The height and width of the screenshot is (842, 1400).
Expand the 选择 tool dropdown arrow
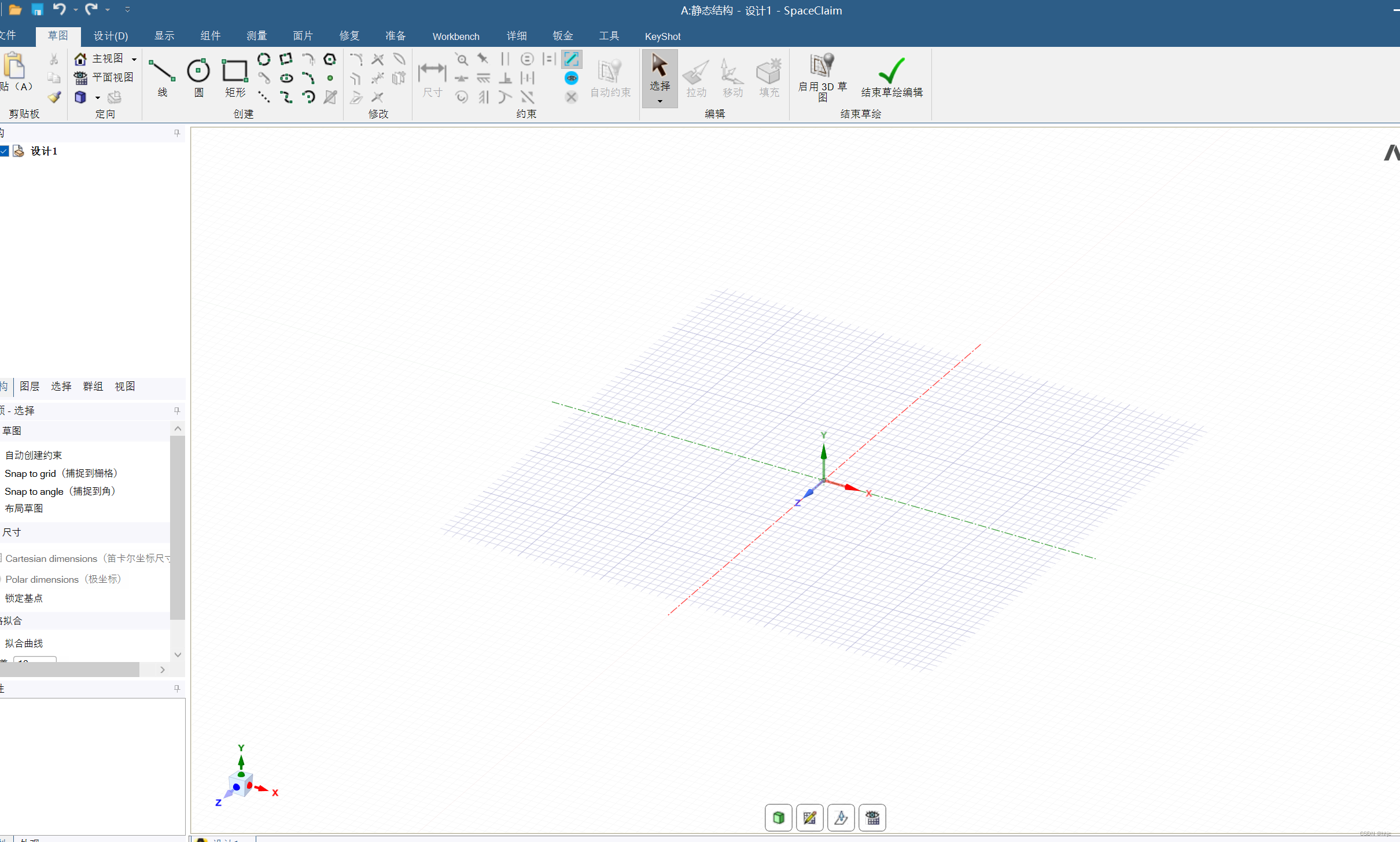[x=660, y=101]
